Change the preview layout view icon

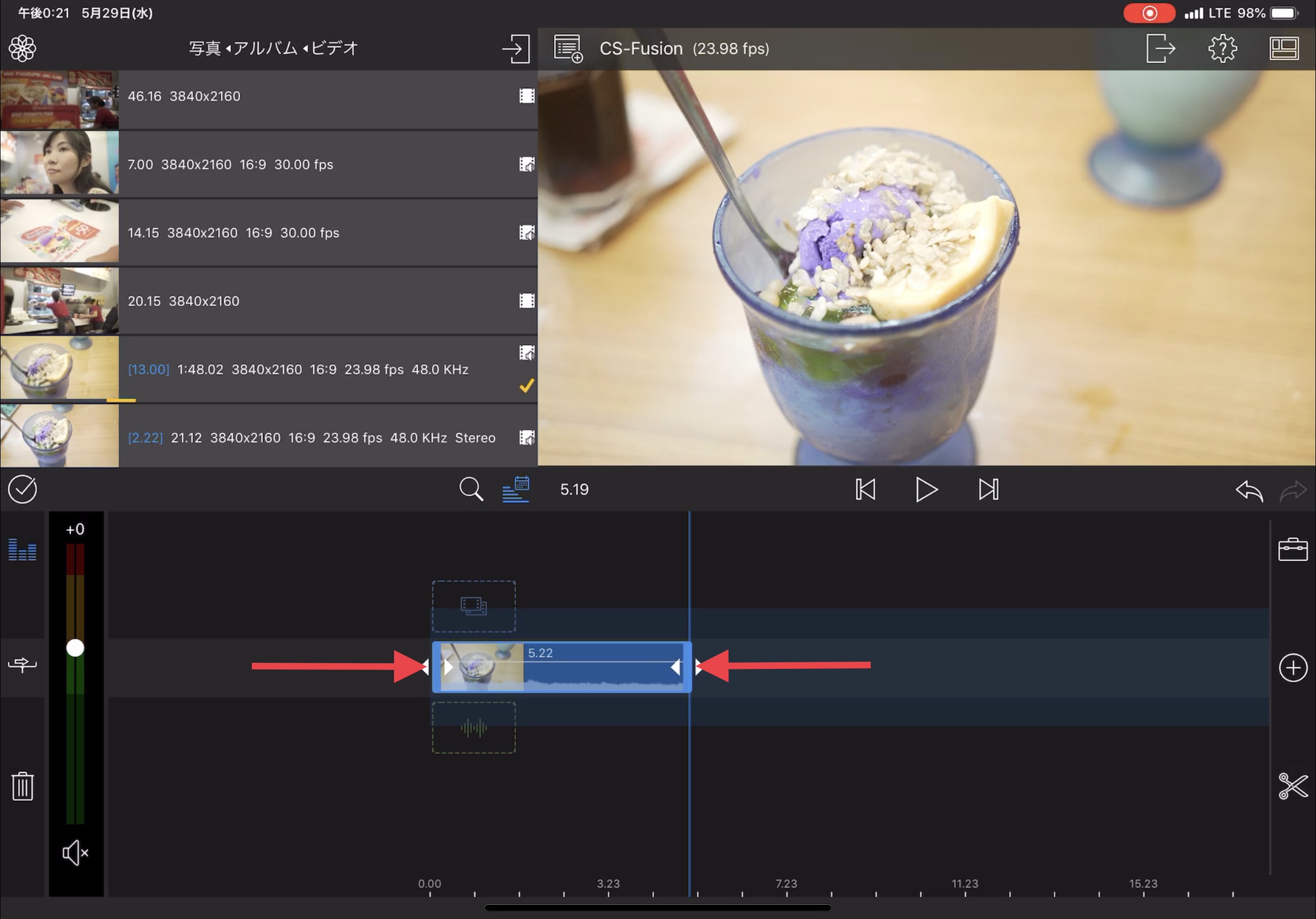[1284, 48]
